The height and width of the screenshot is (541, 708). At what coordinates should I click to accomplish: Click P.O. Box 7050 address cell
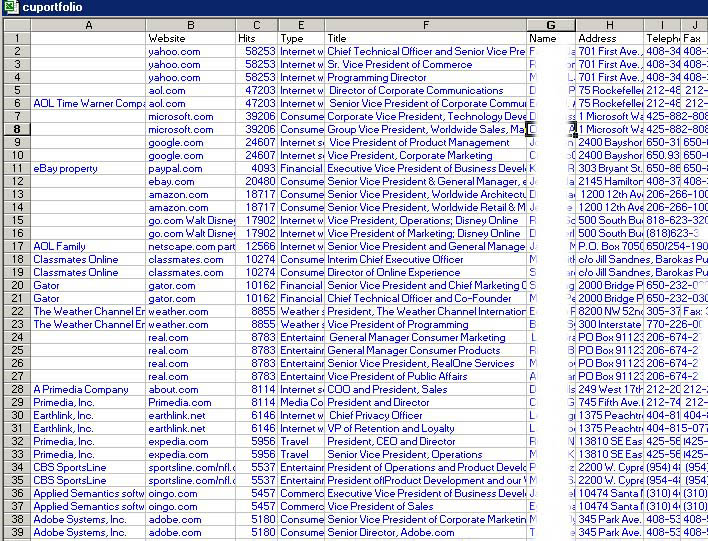point(610,247)
